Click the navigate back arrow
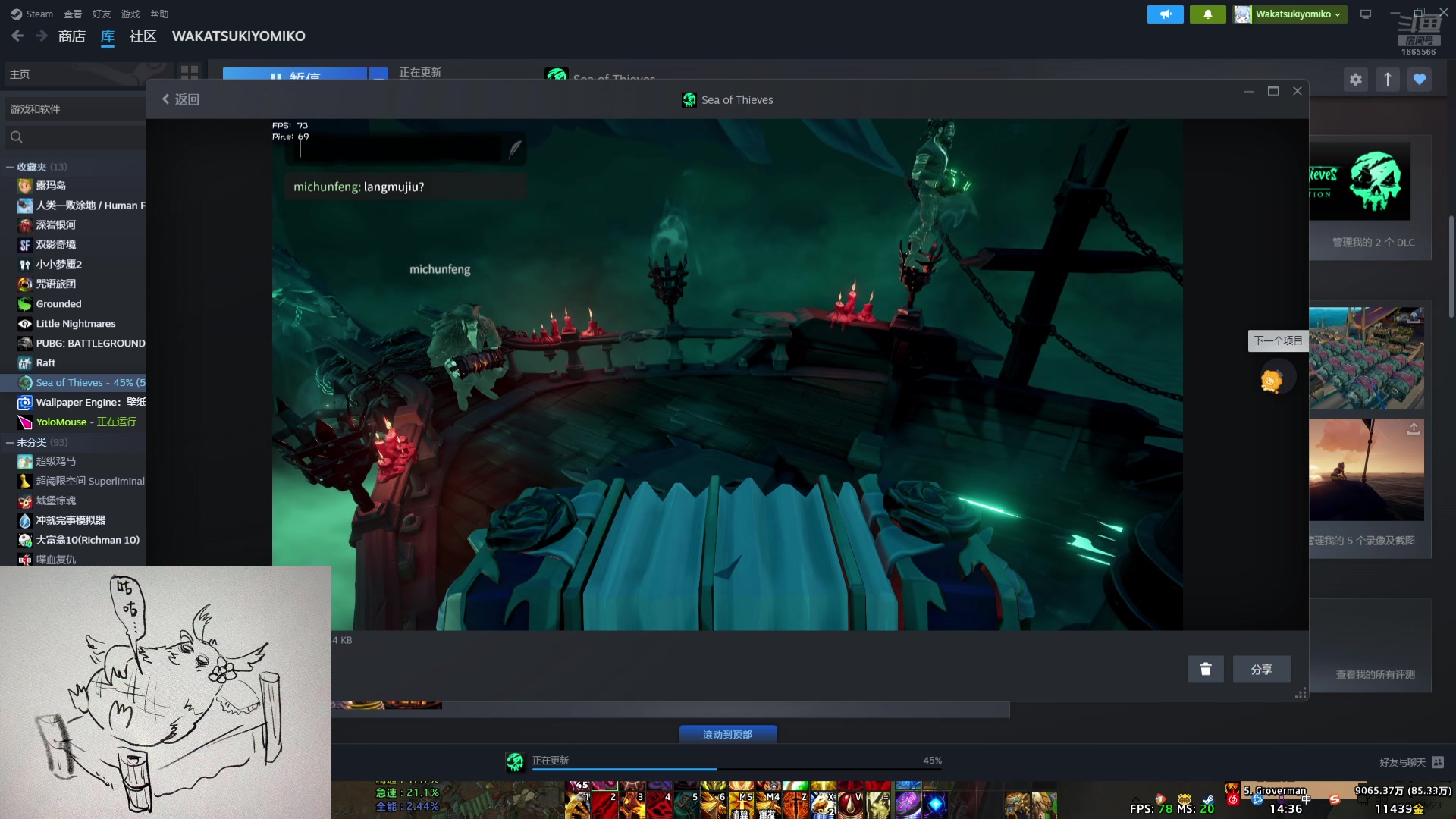The height and width of the screenshot is (819, 1456). [x=17, y=36]
